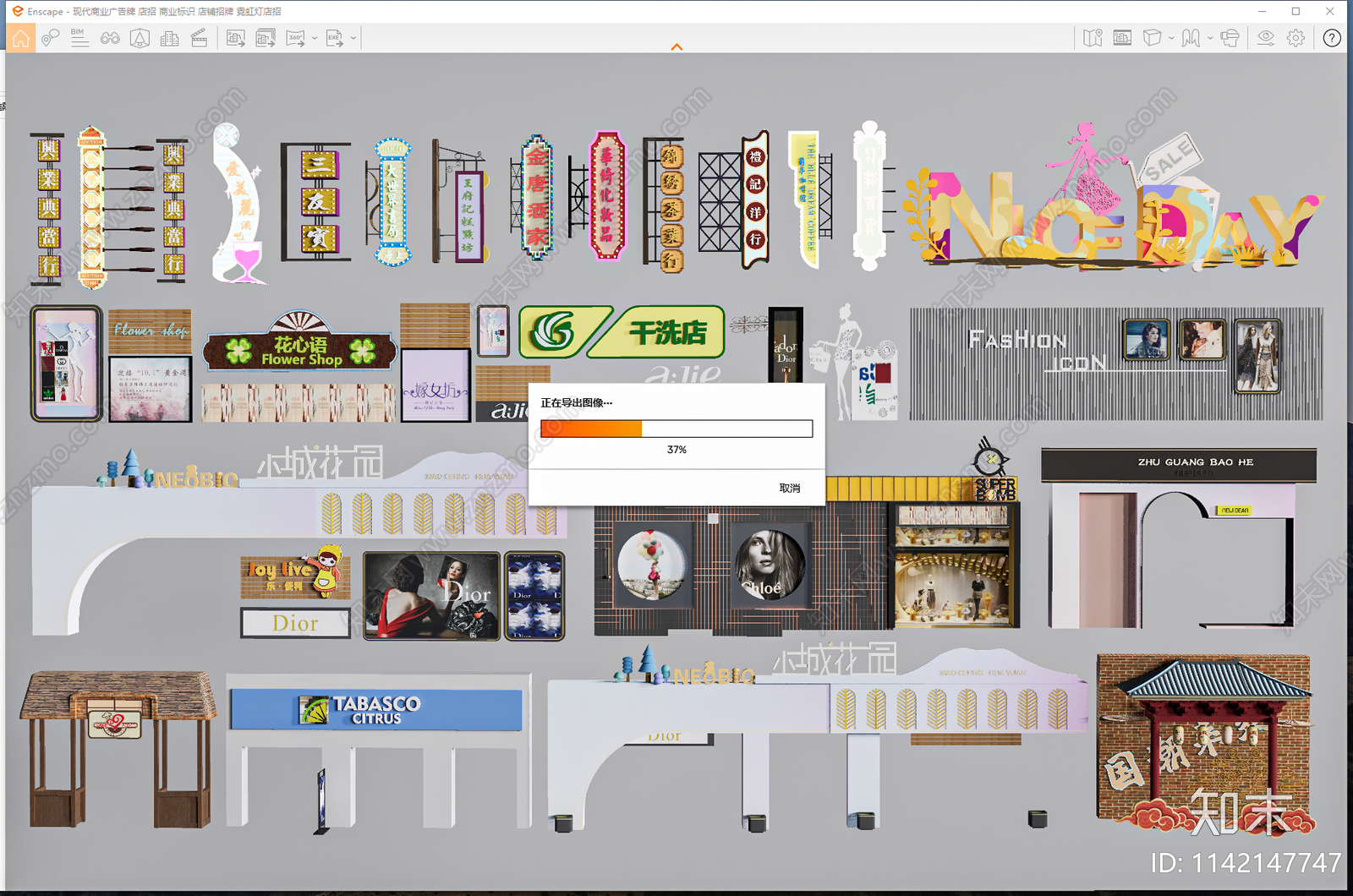This screenshot has width=1353, height=896.
Task: Click the green 干洗店 sign in viewport
Action: point(622,331)
